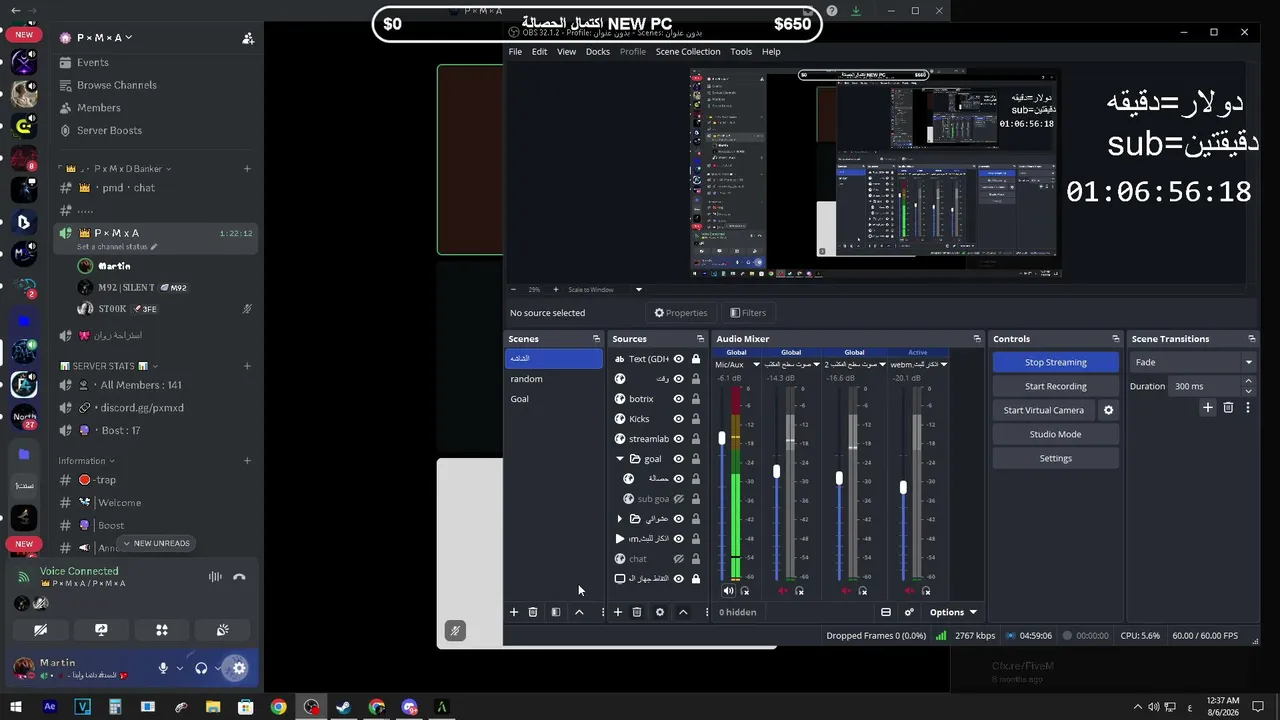Screen dimensions: 1280x720
Task: Hide the Text (GDI+) source
Action: point(679,359)
